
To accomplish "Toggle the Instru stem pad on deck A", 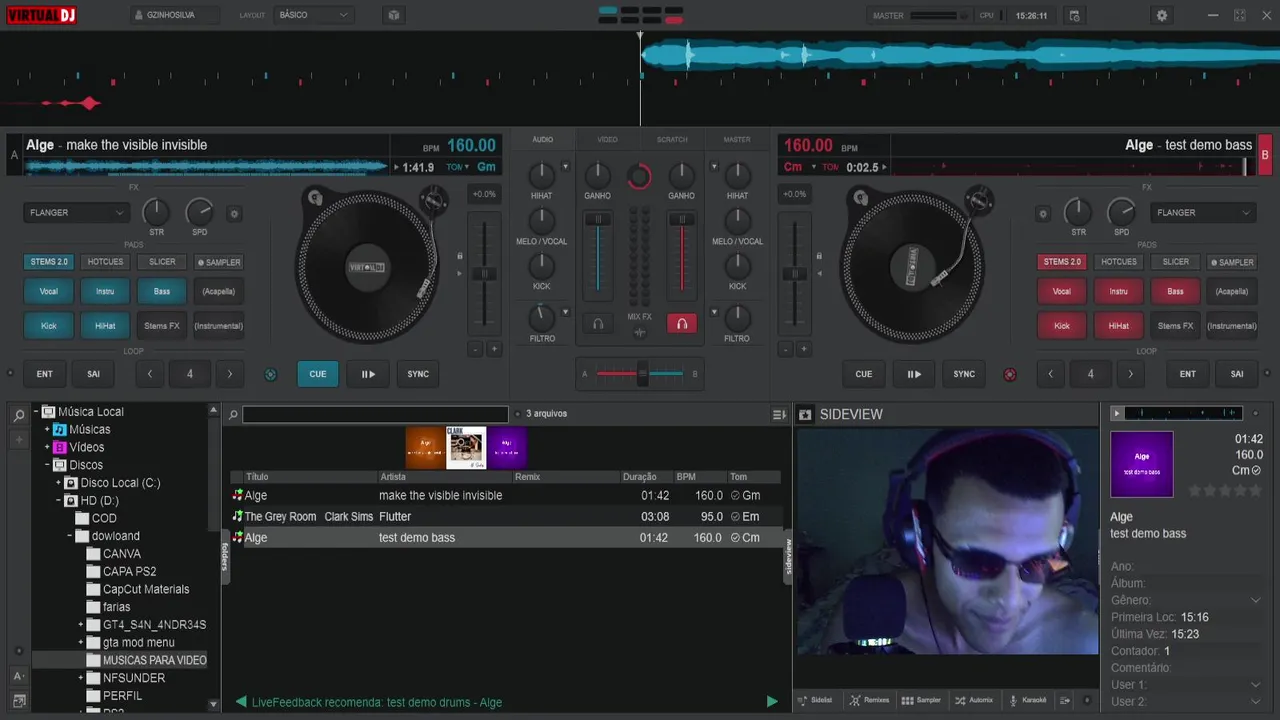I will click(105, 291).
